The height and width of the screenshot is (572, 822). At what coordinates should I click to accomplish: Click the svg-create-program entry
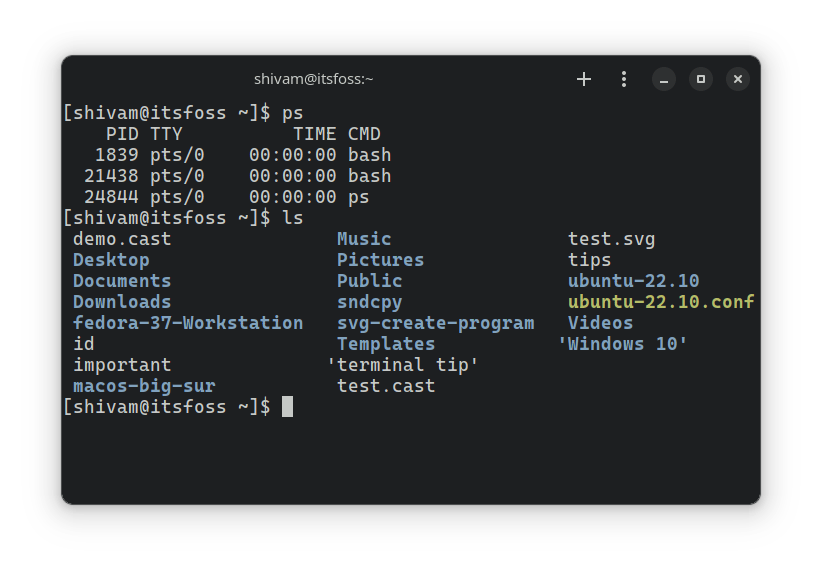coord(435,323)
